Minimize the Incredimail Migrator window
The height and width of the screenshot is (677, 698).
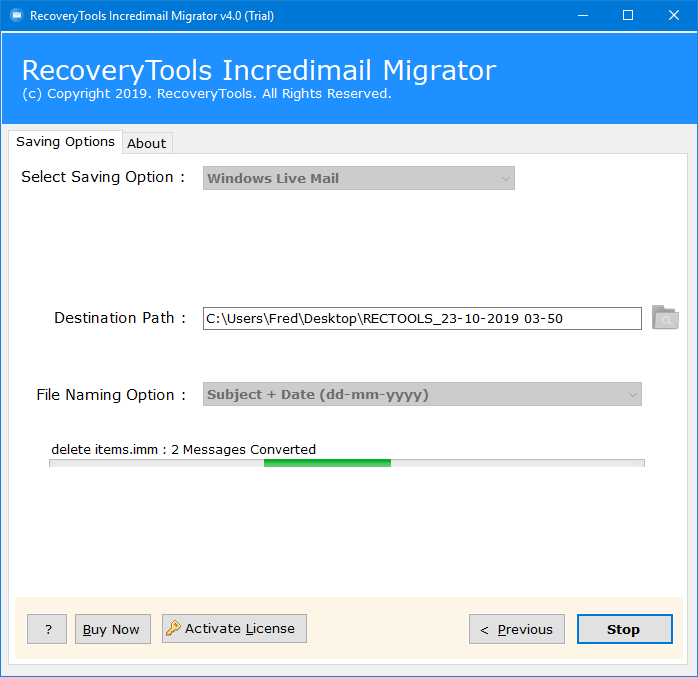(583, 16)
